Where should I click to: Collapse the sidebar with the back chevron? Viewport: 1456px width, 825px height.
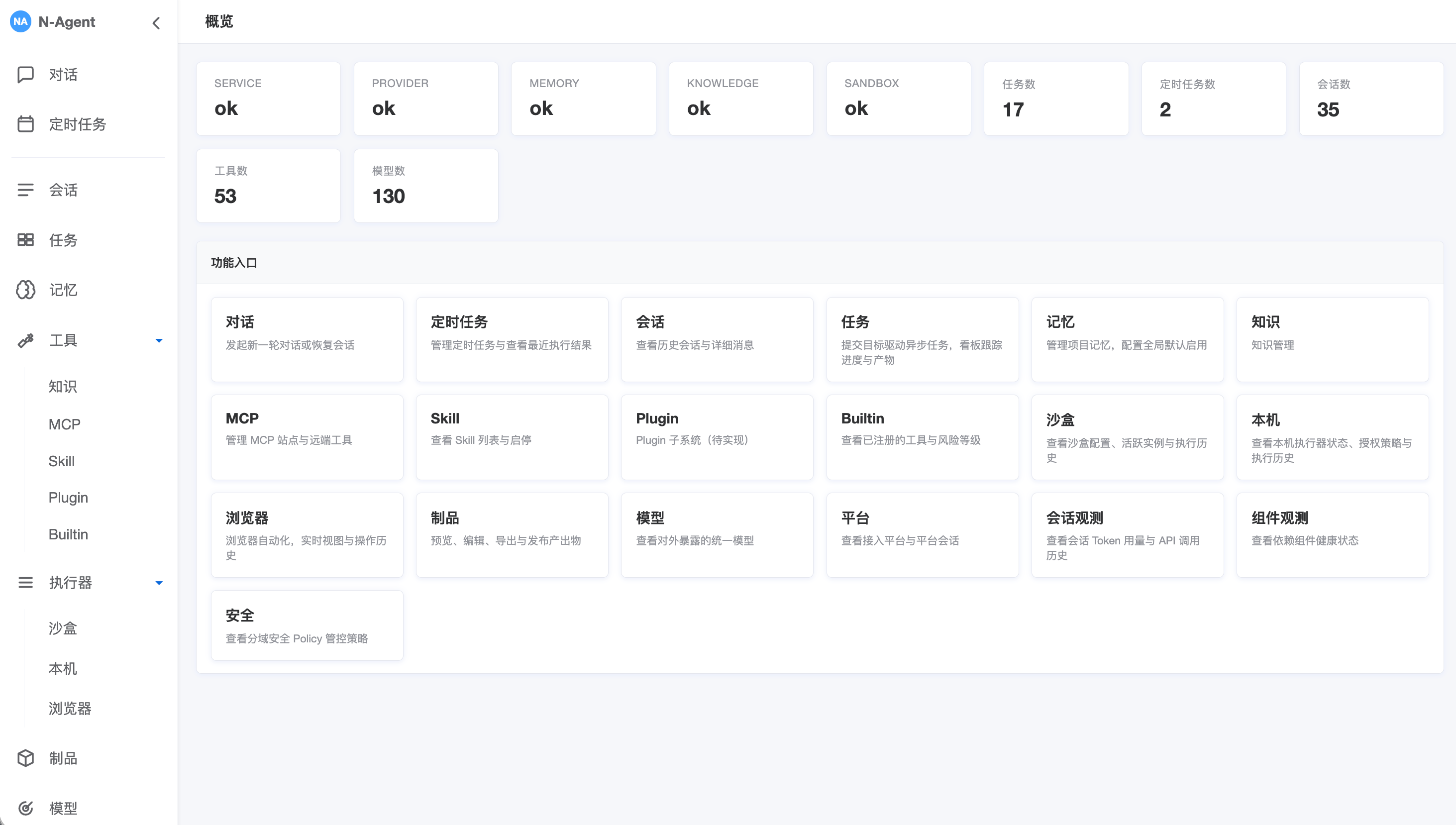pos(156,23)
